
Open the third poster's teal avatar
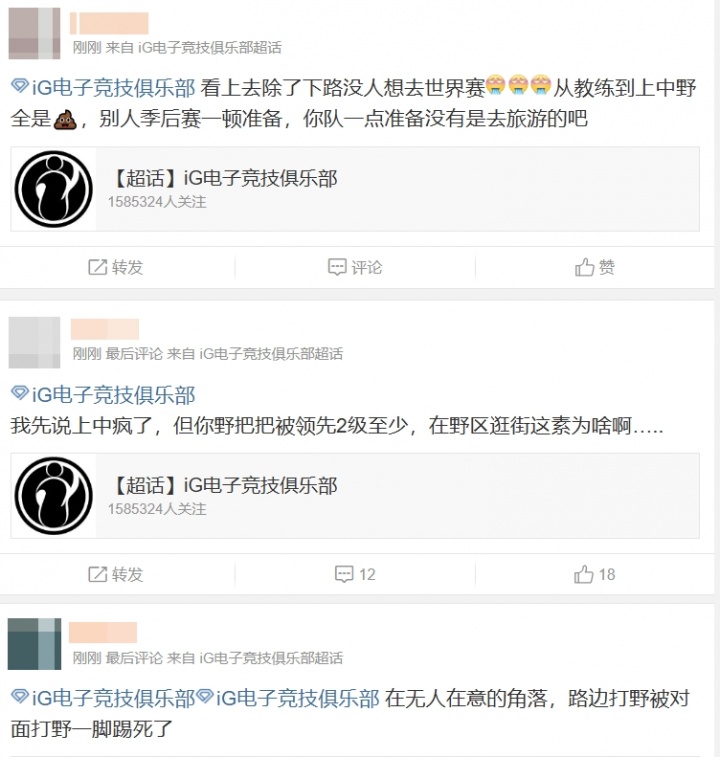pyautogui.click(x=34, y=644)
